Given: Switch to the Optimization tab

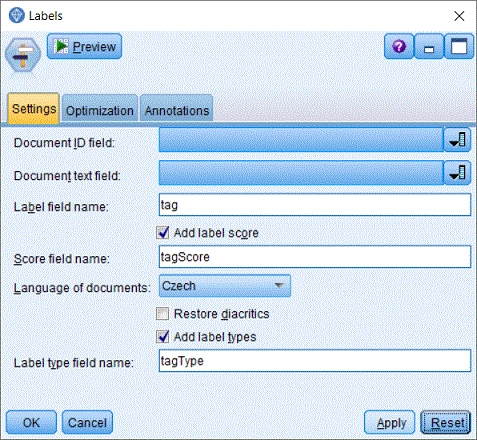Looking at the screenshot, I should coord(100,110).
